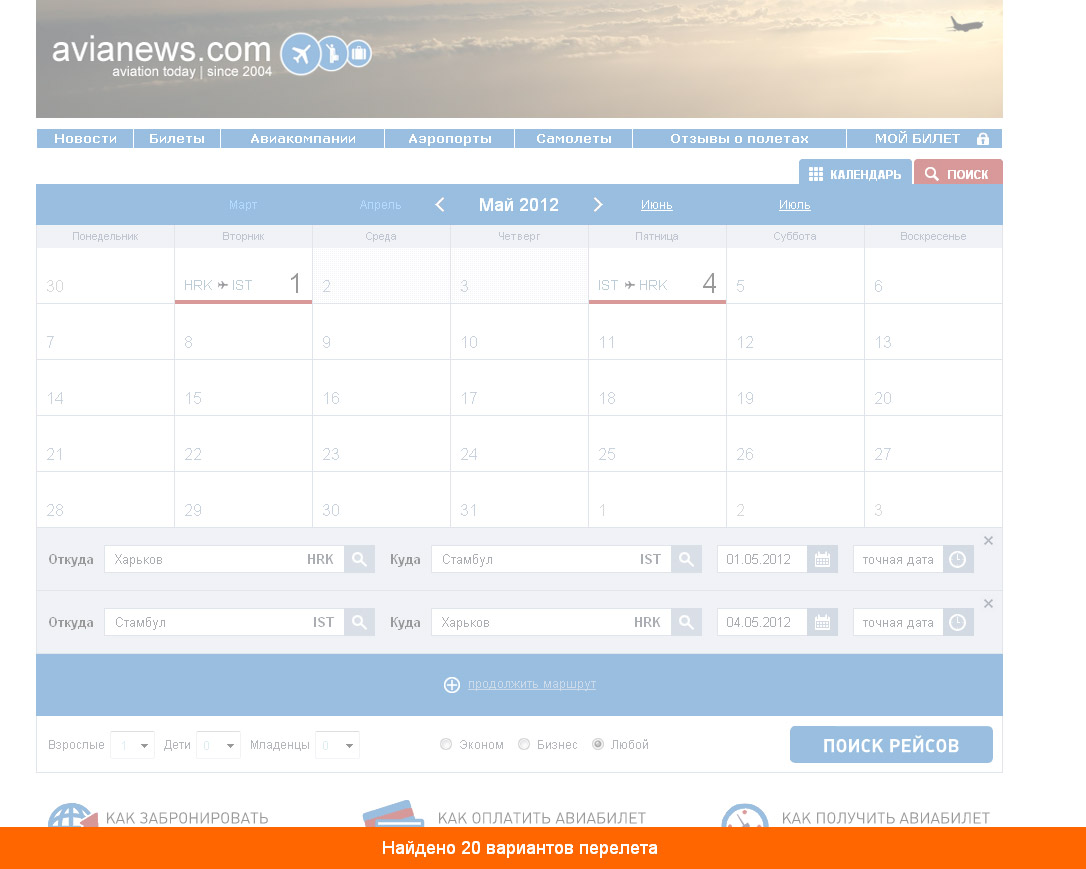
Task: Expand Дети passenger count dropdown
Action: (x=219, y=745)
